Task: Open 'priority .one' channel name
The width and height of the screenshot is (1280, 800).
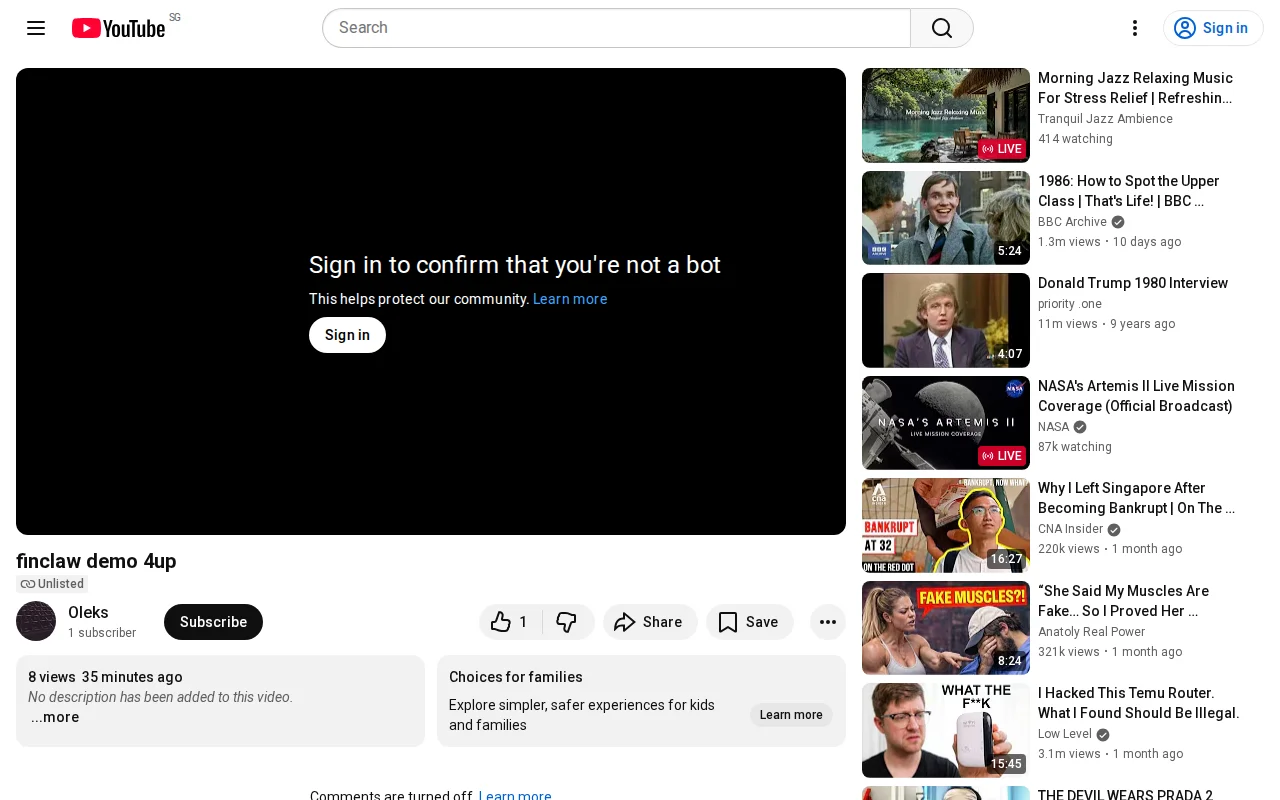Action: [1070, 304]
